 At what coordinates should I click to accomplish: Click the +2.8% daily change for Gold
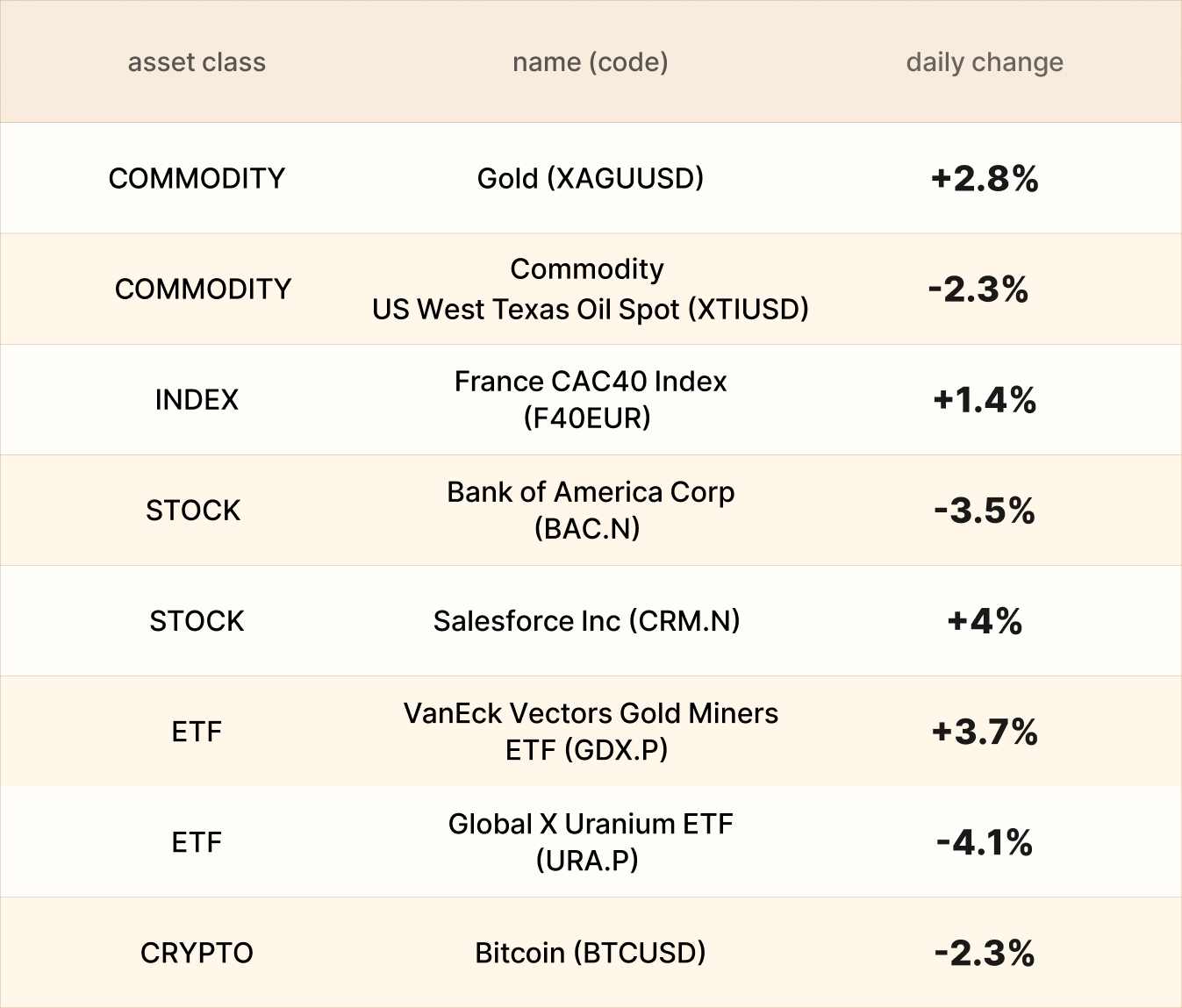pyautogui.click(x=985, y=179)
